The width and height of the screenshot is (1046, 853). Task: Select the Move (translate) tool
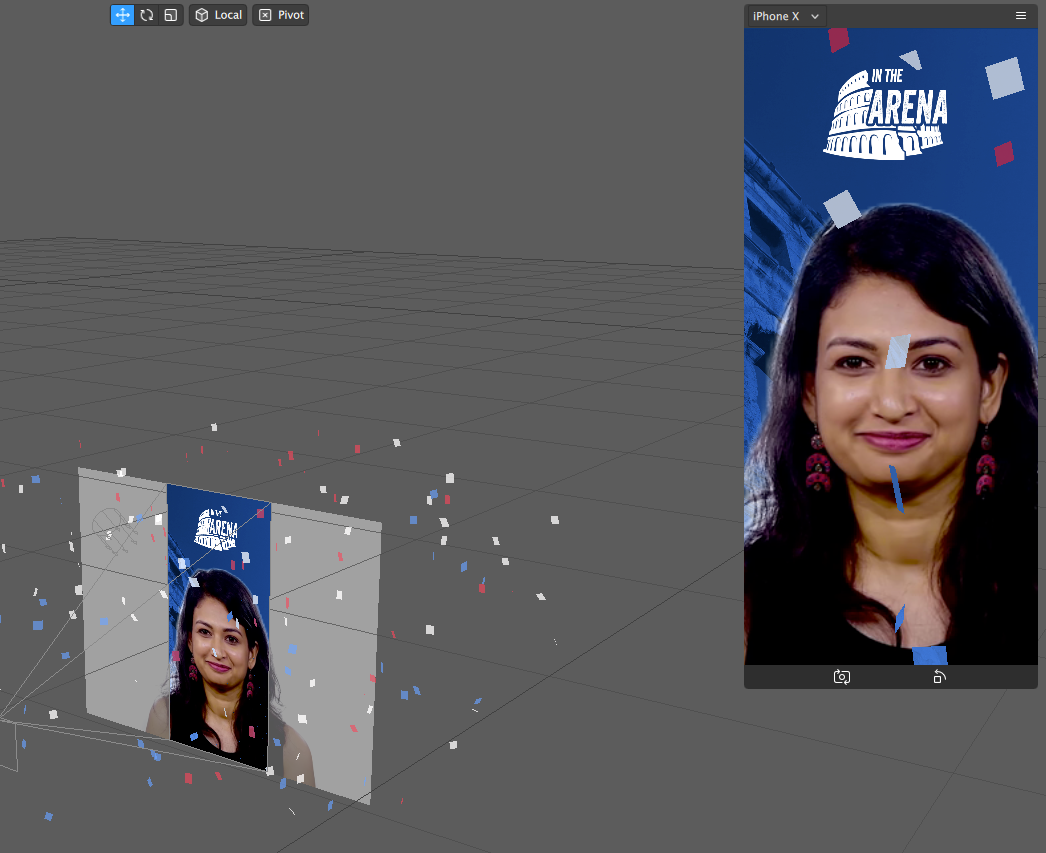[122, 15]
